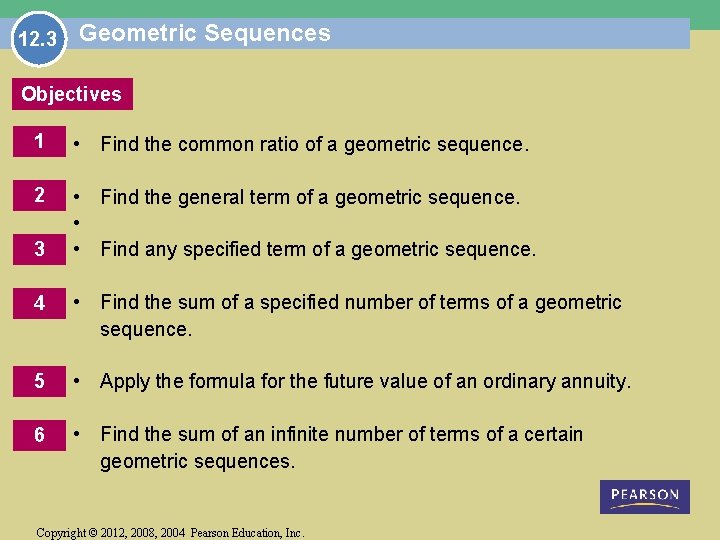Select "Find any specified term" objective text
The image size is (720, 540).
point(318,249)
